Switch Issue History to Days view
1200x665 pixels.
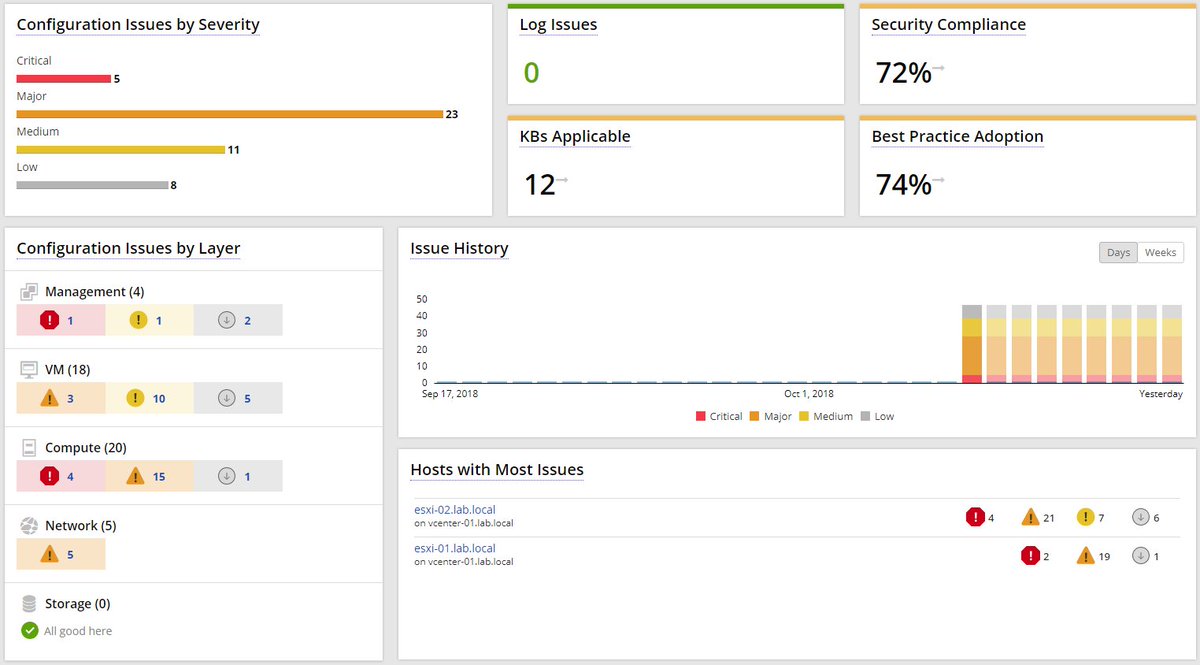(x=1118, y=252)
